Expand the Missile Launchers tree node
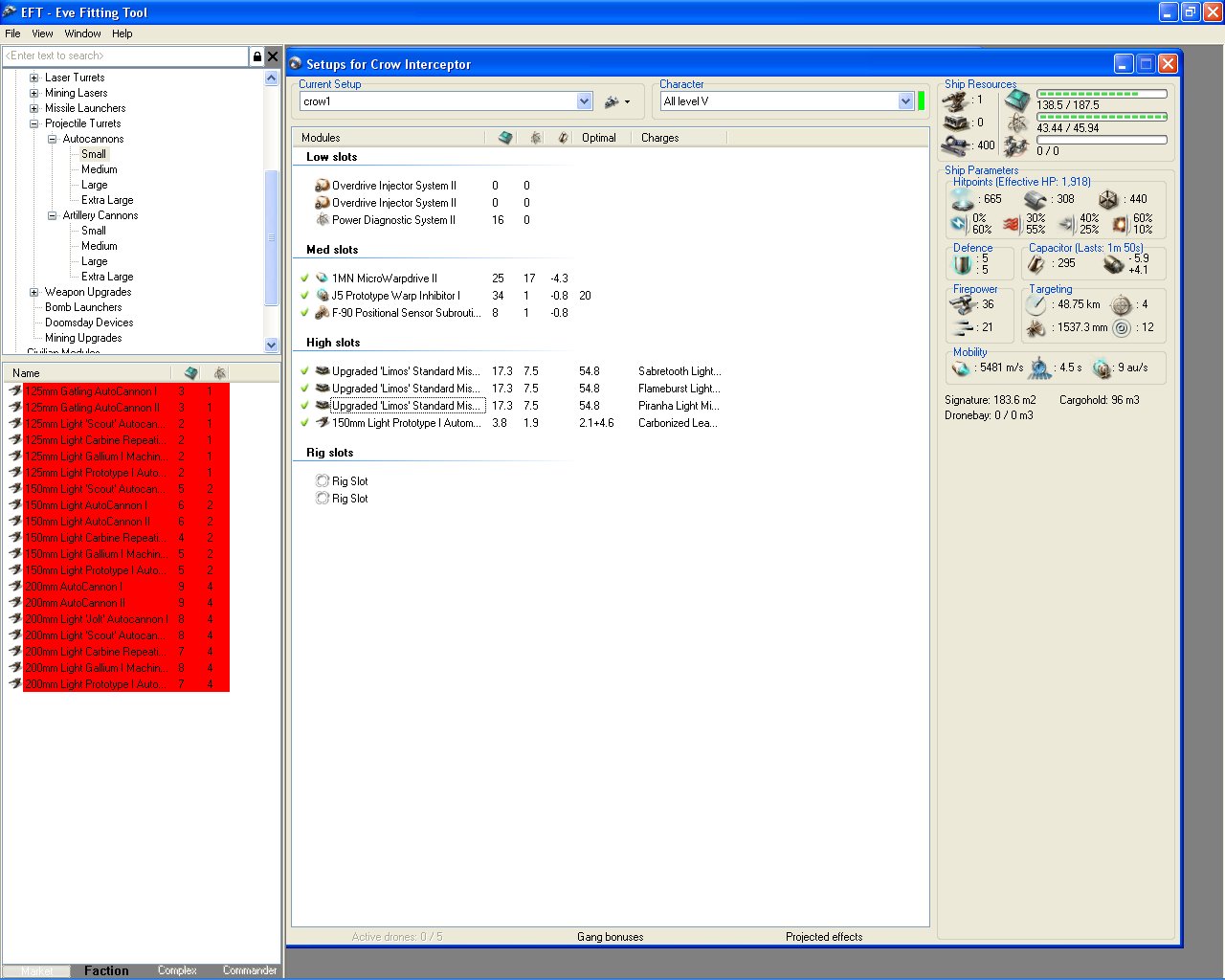Viewport: 1225px width, 980px height. pos(34,108)
